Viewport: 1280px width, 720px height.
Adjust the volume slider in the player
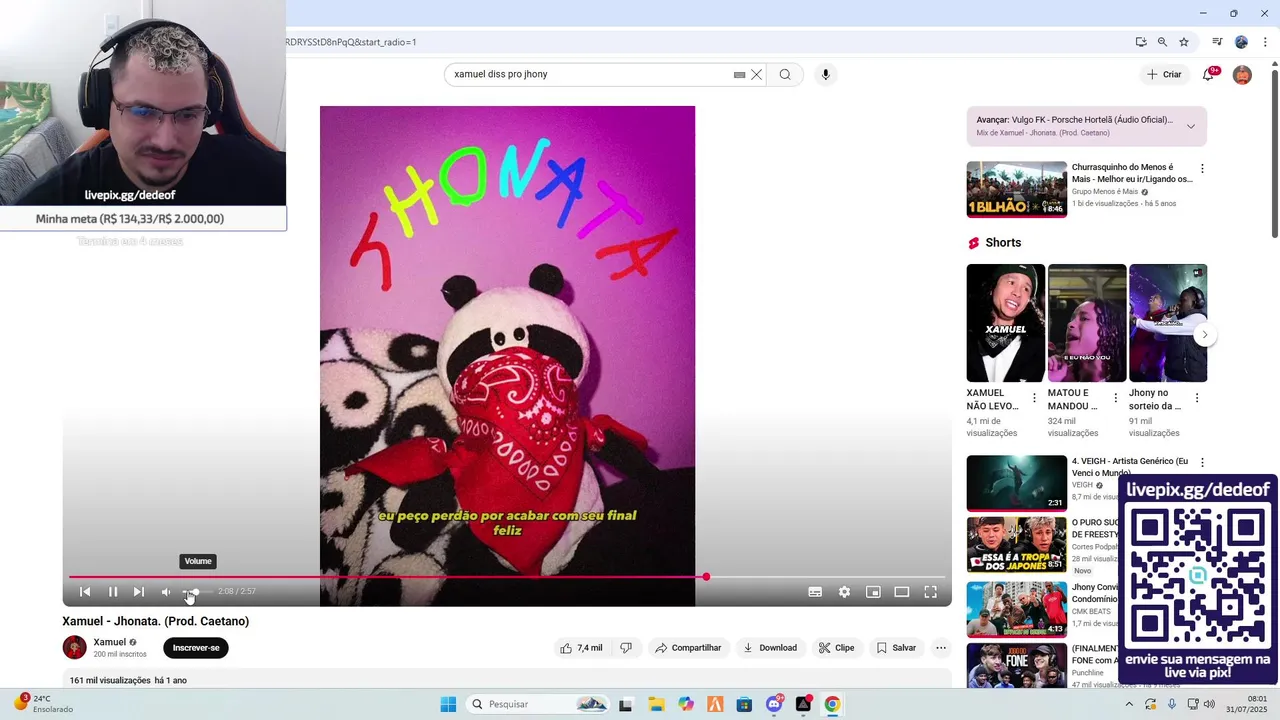pyautogui.click(x=197, y=592)
